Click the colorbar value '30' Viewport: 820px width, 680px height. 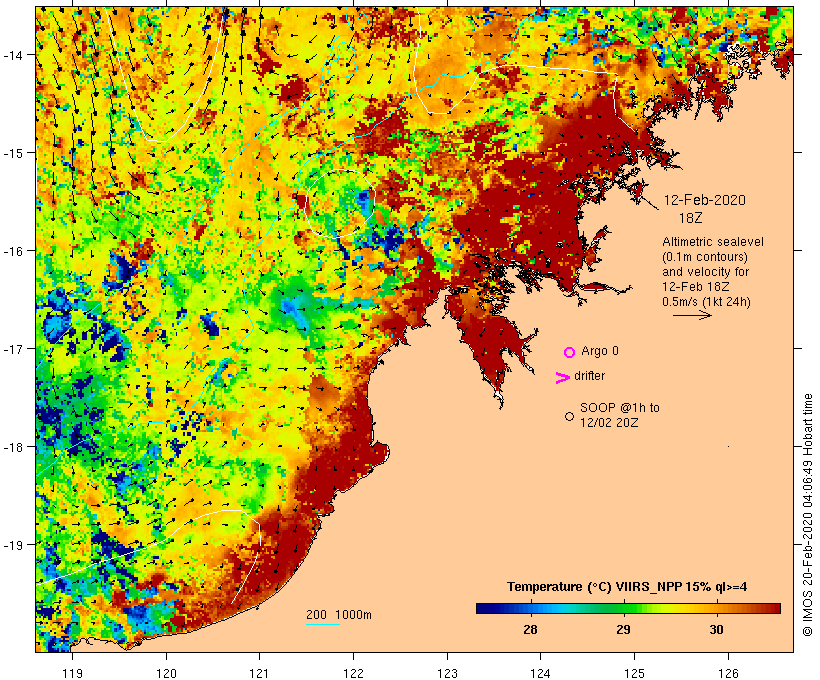click(x=716, y=630)
